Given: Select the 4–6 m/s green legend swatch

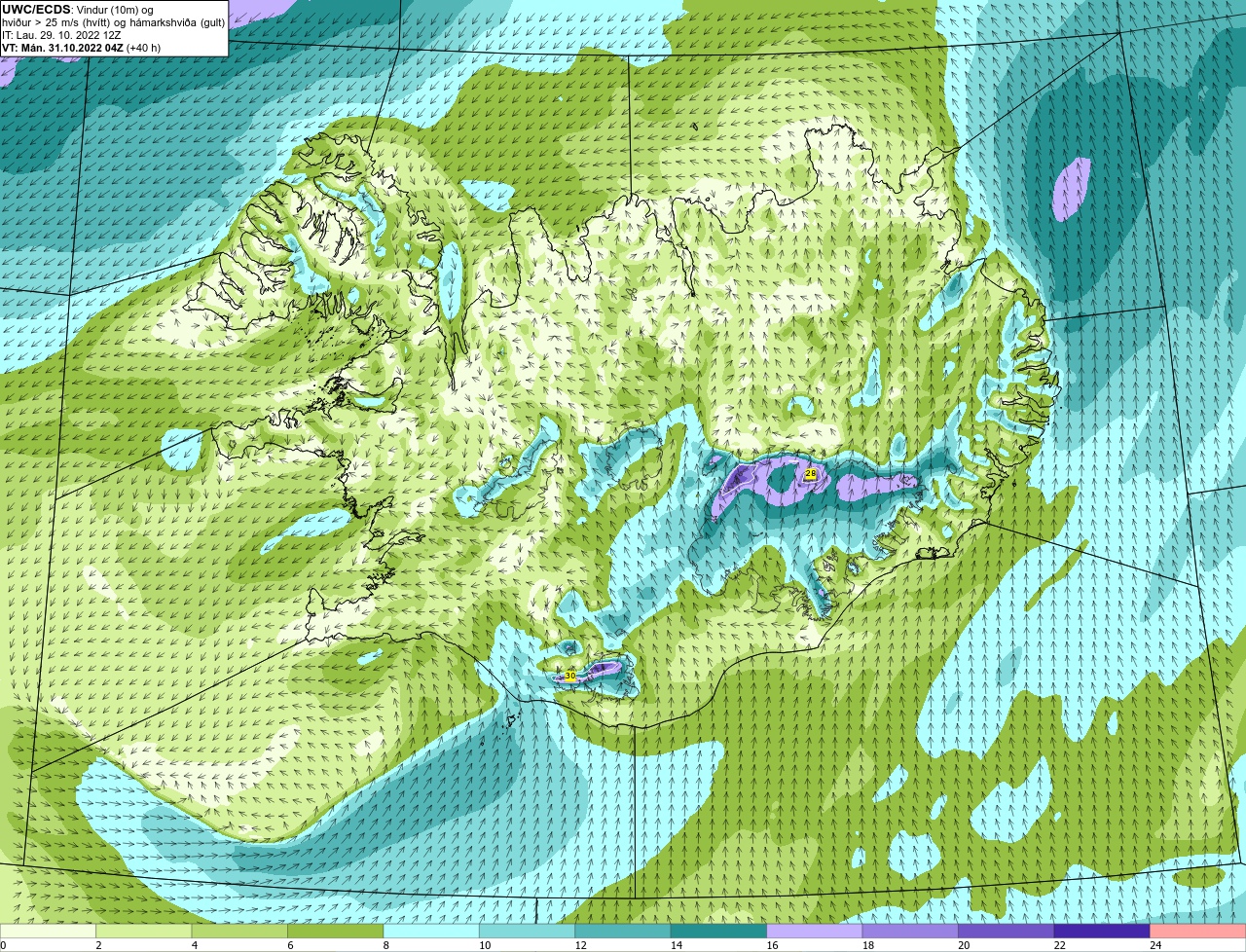Looking at the screenshot, I should (239, 932).
